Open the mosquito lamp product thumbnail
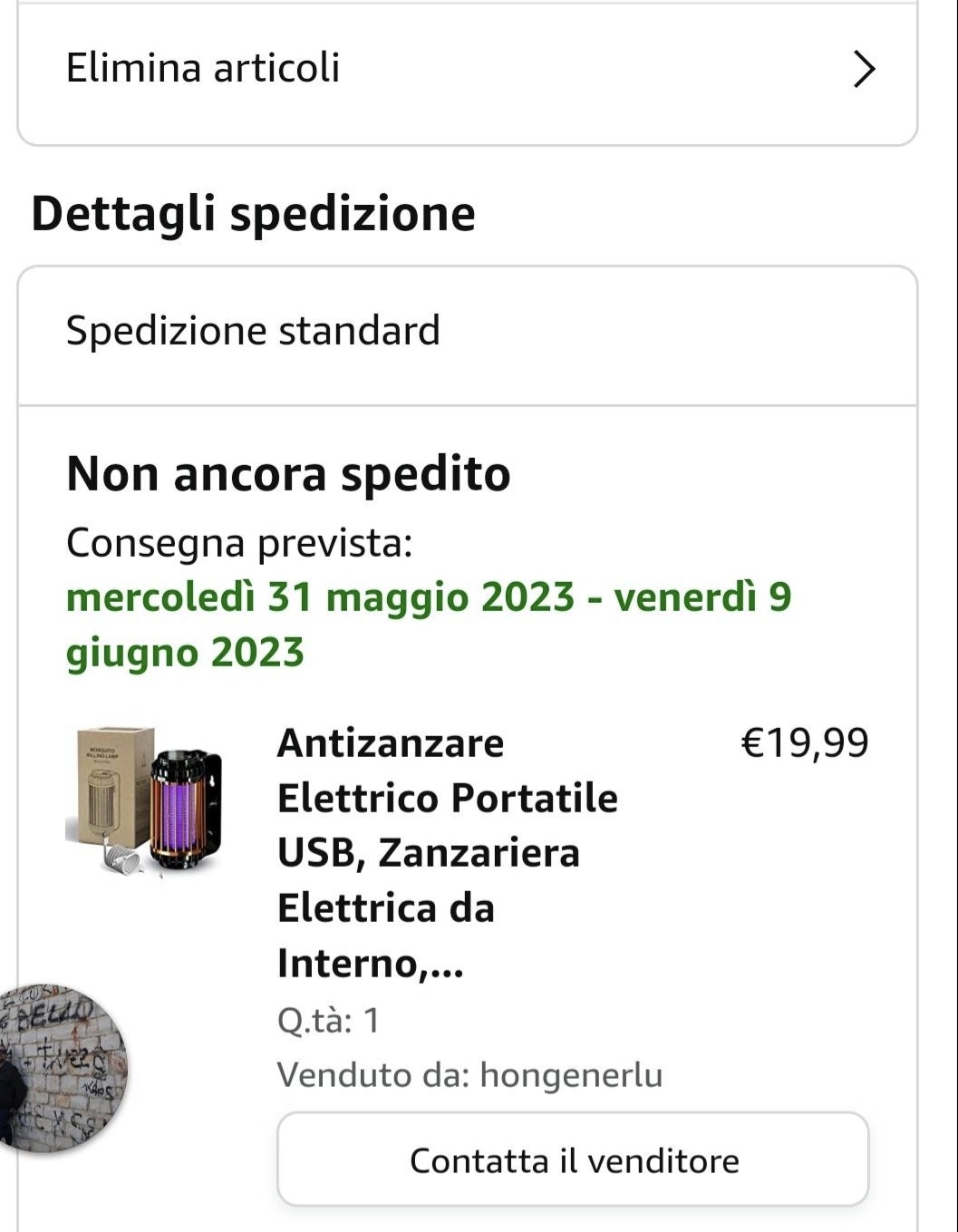 (x=145, y=801)
